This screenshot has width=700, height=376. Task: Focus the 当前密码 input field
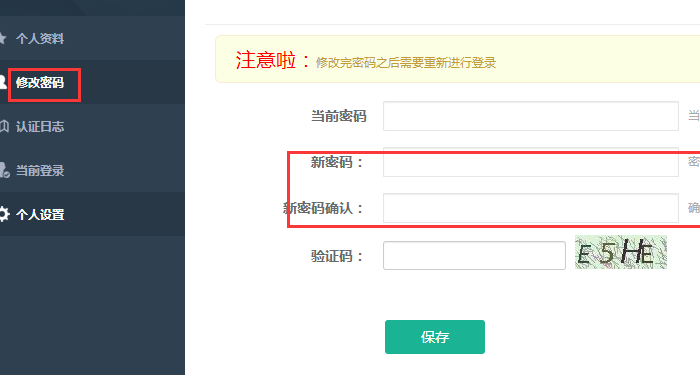(531, 116)
